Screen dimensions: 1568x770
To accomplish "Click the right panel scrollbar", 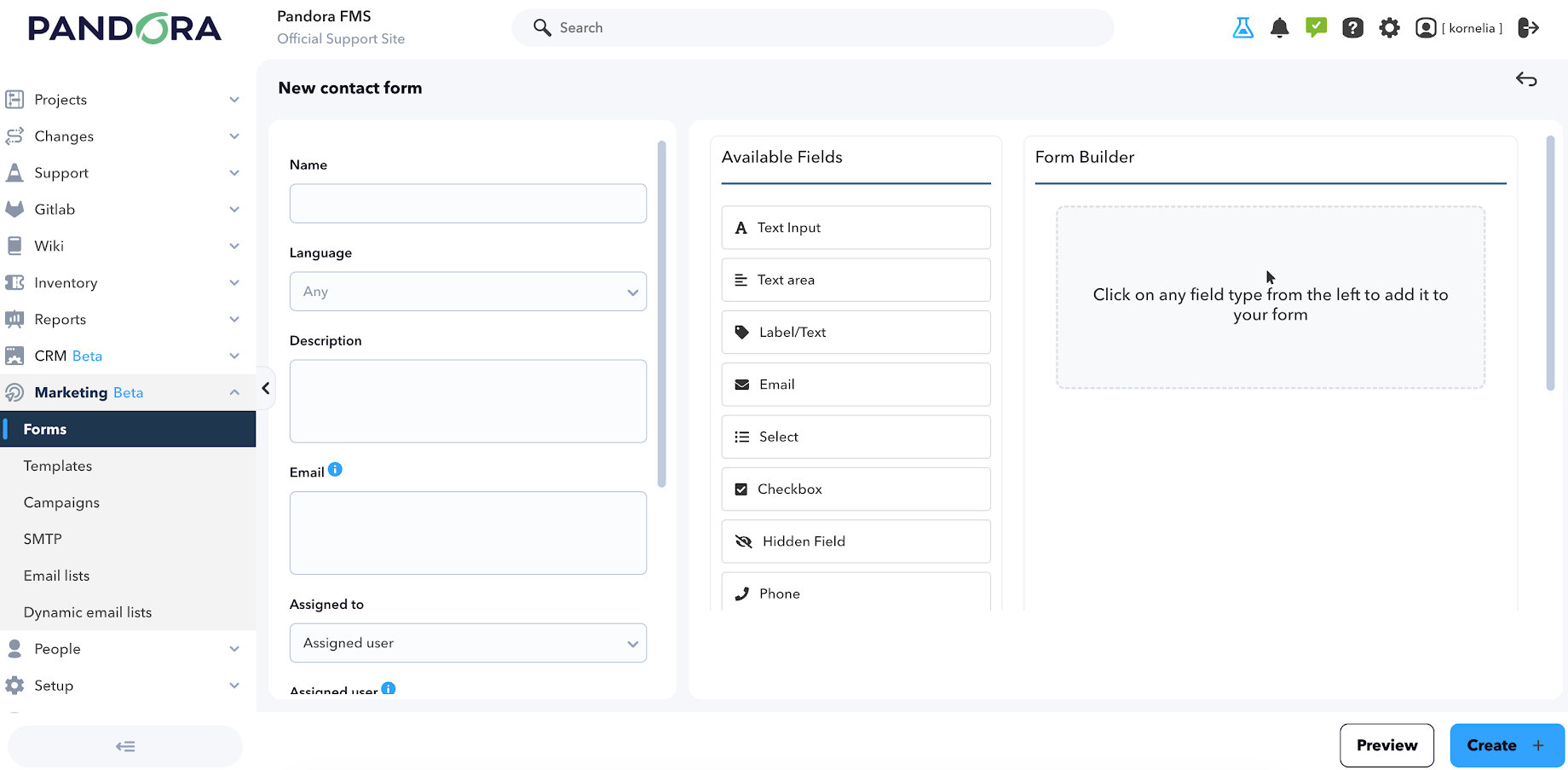I will tap(1550, 263).
